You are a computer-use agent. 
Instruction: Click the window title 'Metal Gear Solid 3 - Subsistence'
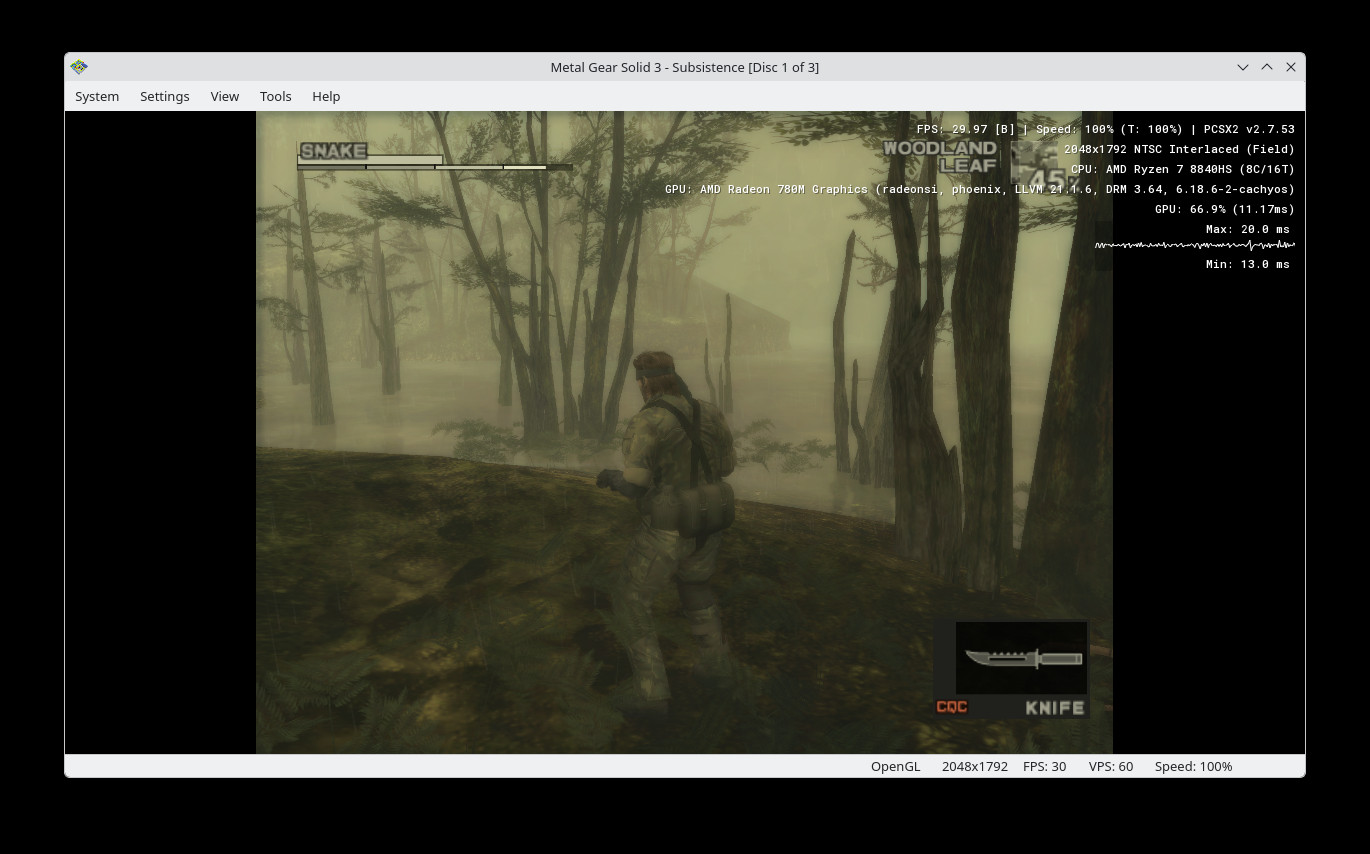(685, 67)
